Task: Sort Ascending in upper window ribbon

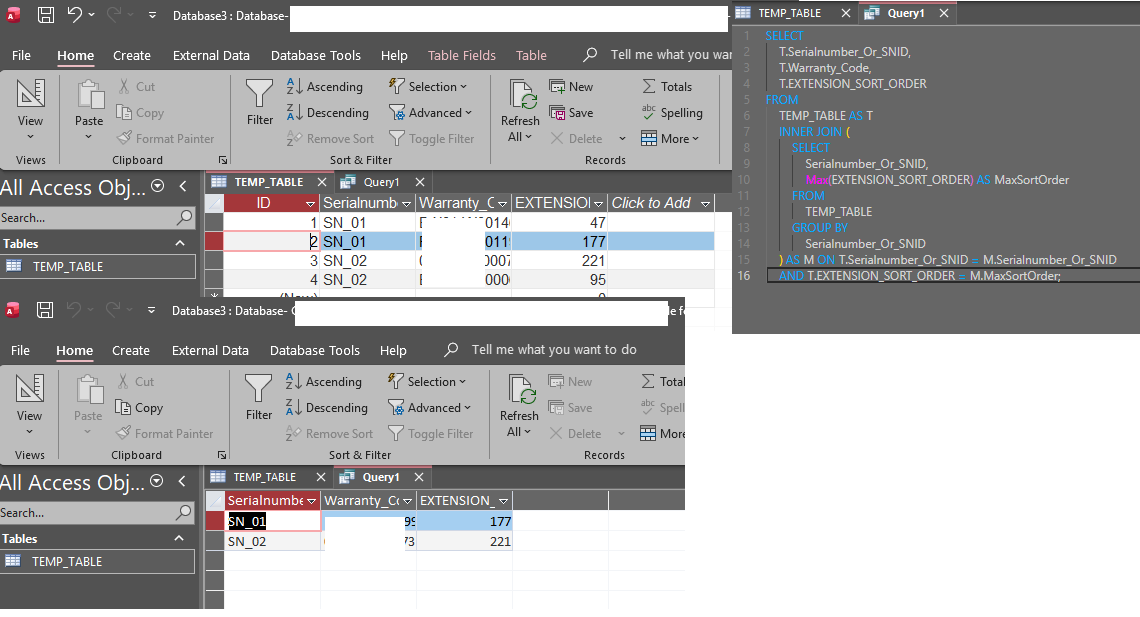Action: (x=325, y=86)
